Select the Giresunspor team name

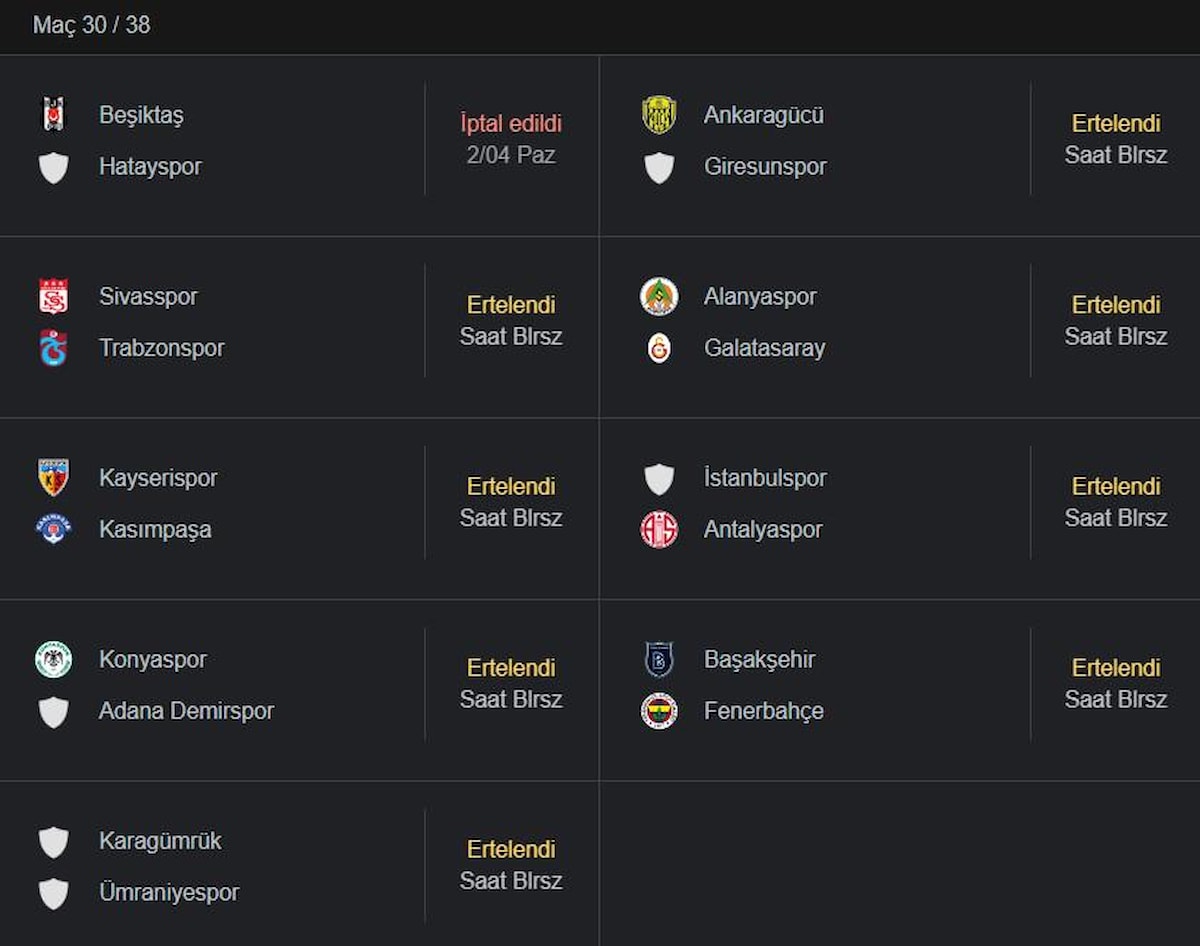pyautogui.click(x=765, y=167)
